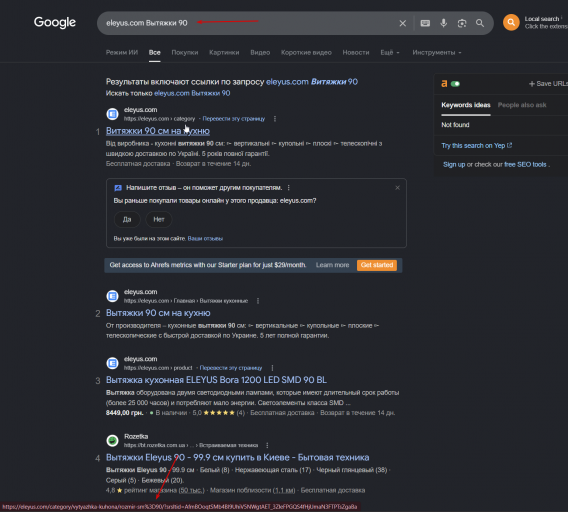Open result Витяжки 90 см на кухню
The width and height of the screenshot is (568, 512).
(x=158, y=131)
